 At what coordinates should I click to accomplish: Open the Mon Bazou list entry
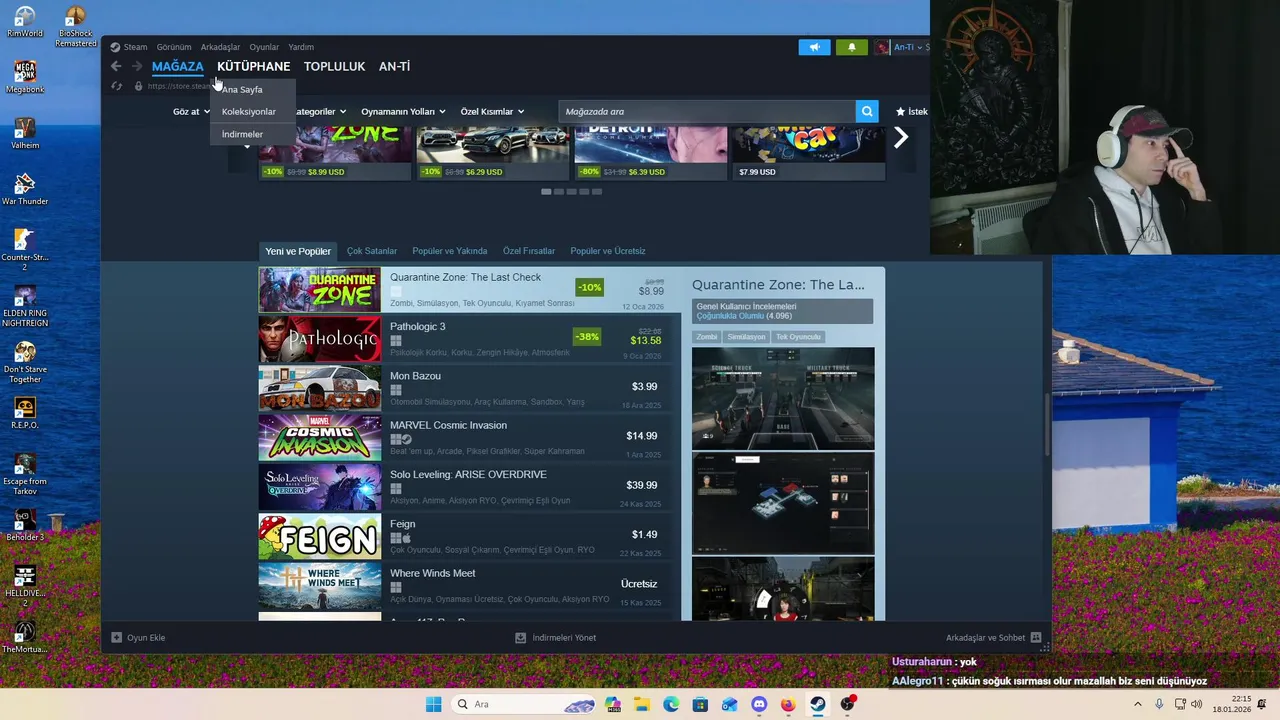point(469,389)
